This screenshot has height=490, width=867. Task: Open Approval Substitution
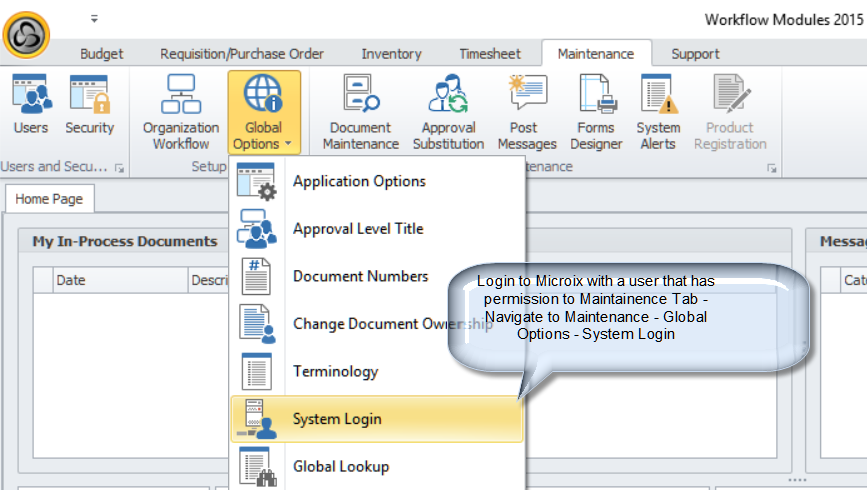coord(448,112)
